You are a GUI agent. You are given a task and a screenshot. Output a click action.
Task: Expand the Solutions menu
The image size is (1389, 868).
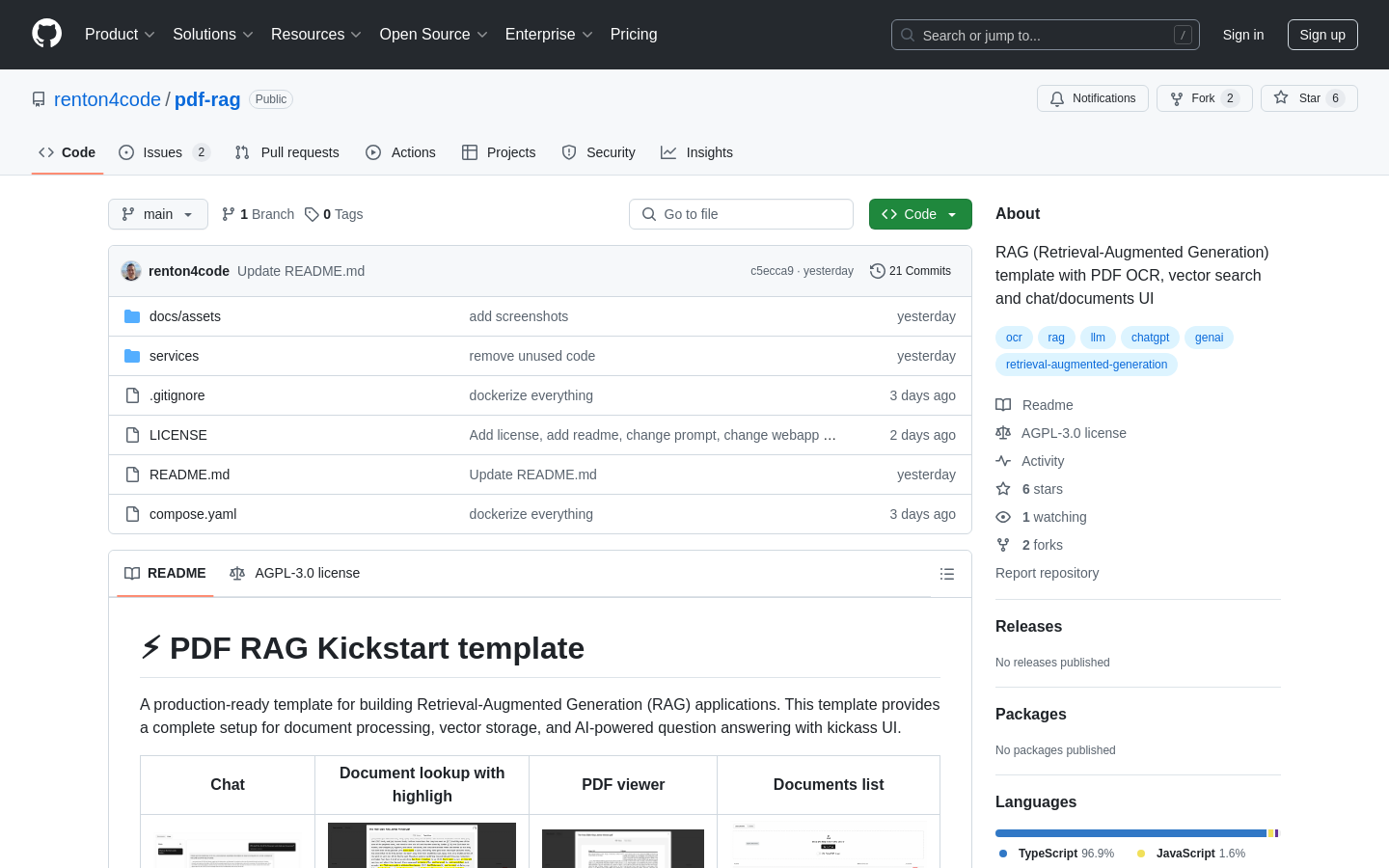coord(212,34)
